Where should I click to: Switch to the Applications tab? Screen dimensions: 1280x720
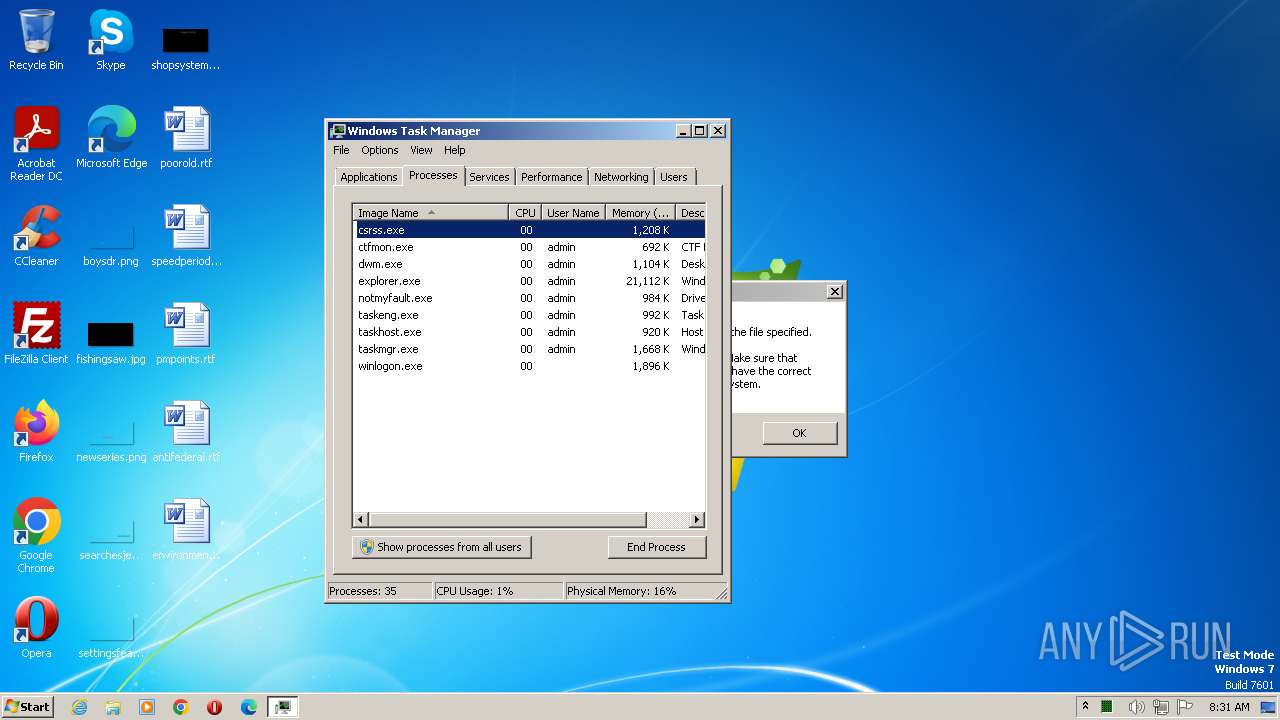[x=368, y=177]
